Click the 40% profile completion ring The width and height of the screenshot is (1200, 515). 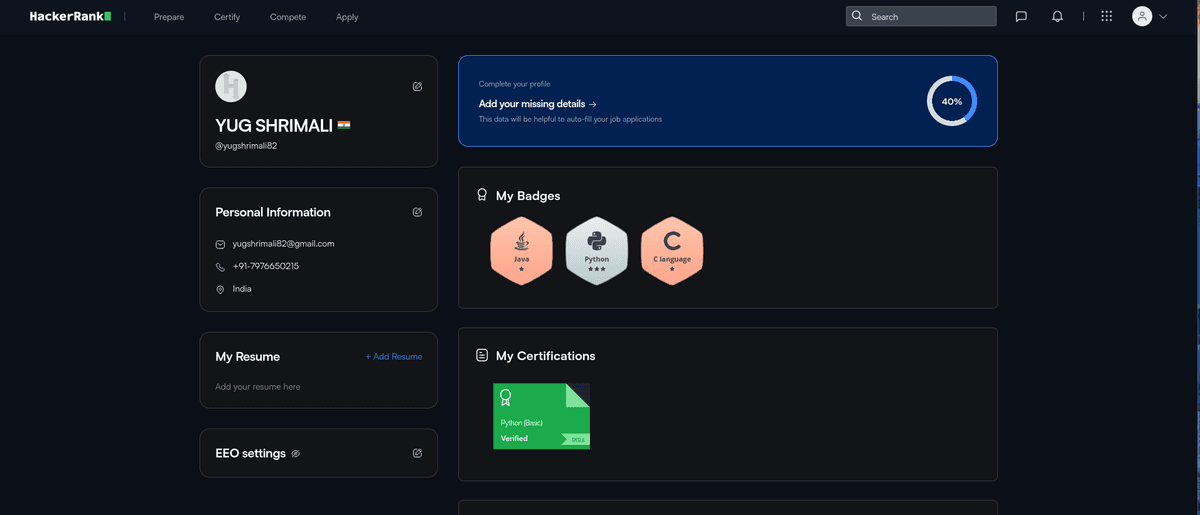(x=952, y=101)
